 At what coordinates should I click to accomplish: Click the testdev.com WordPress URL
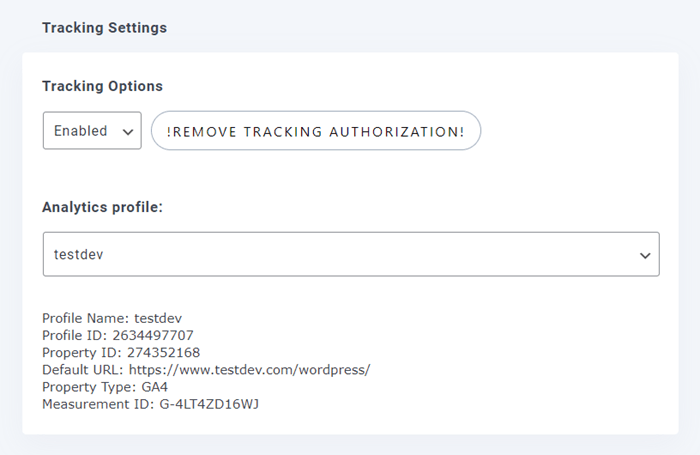(x=250, y=369)
